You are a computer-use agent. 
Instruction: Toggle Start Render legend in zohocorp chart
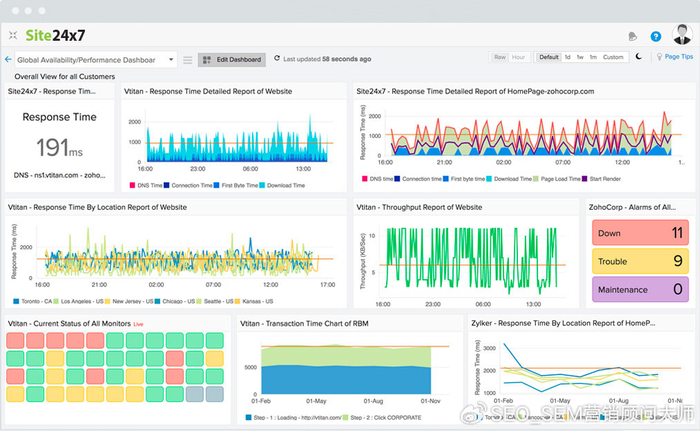[601, 179]
